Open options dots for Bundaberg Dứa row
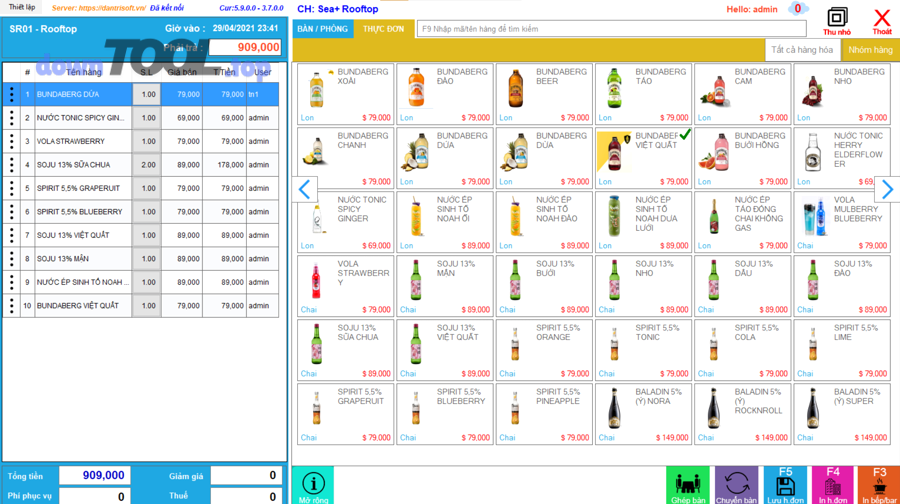900x504 pixels. click(12, 94)
